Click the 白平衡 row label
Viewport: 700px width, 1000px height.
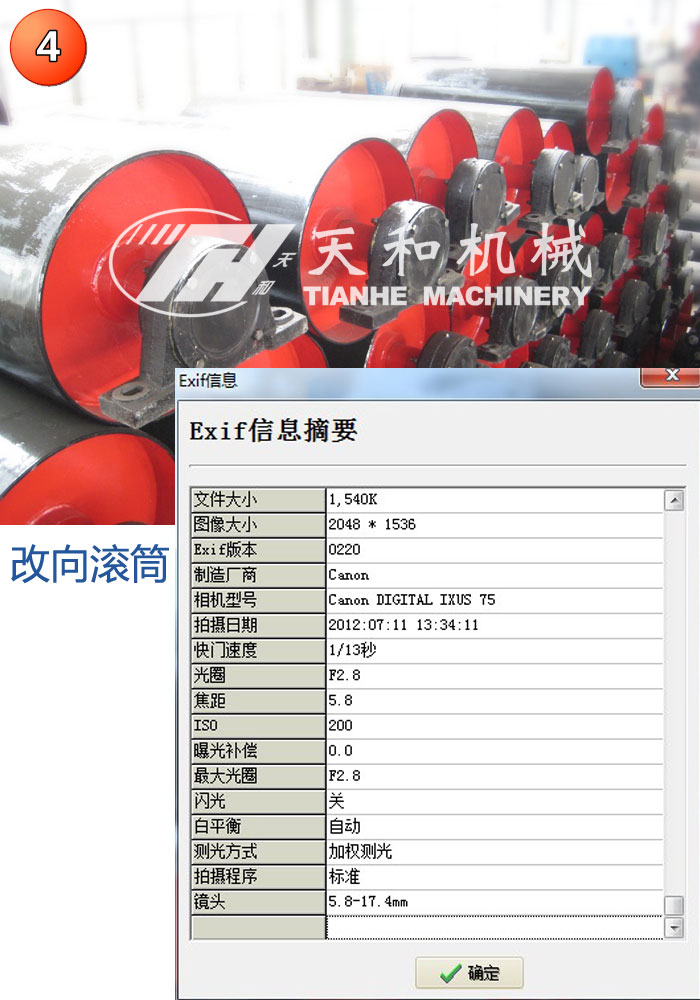click(257, 826)
